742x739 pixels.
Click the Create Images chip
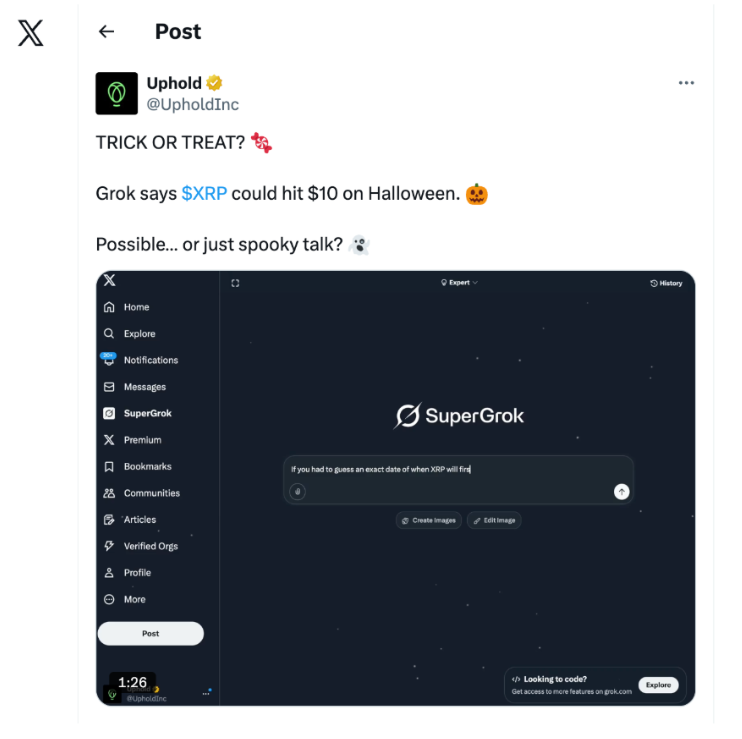pos(429,520)
